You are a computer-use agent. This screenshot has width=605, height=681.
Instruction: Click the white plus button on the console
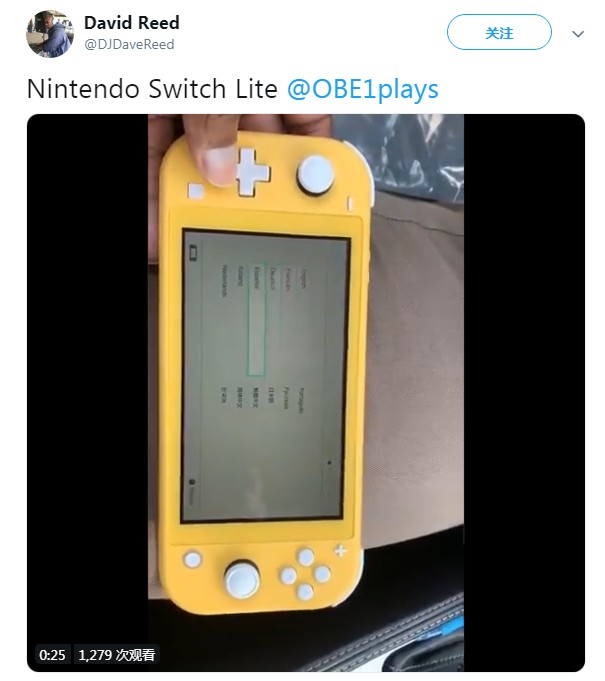pos(341,551)
